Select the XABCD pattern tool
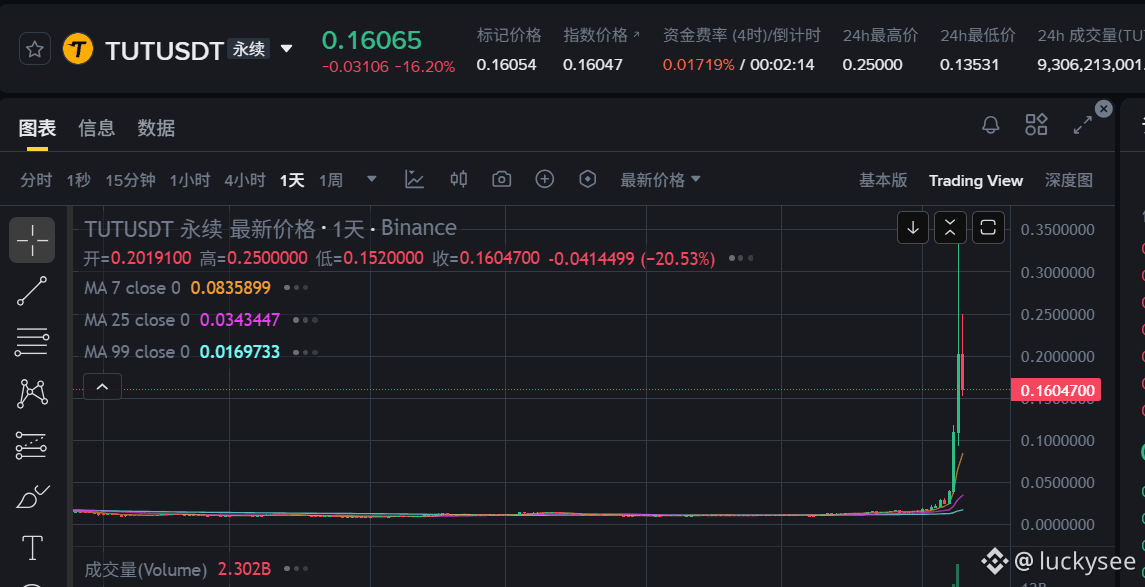The height and width of the screenshot is (587, 1145). (32, 394)
